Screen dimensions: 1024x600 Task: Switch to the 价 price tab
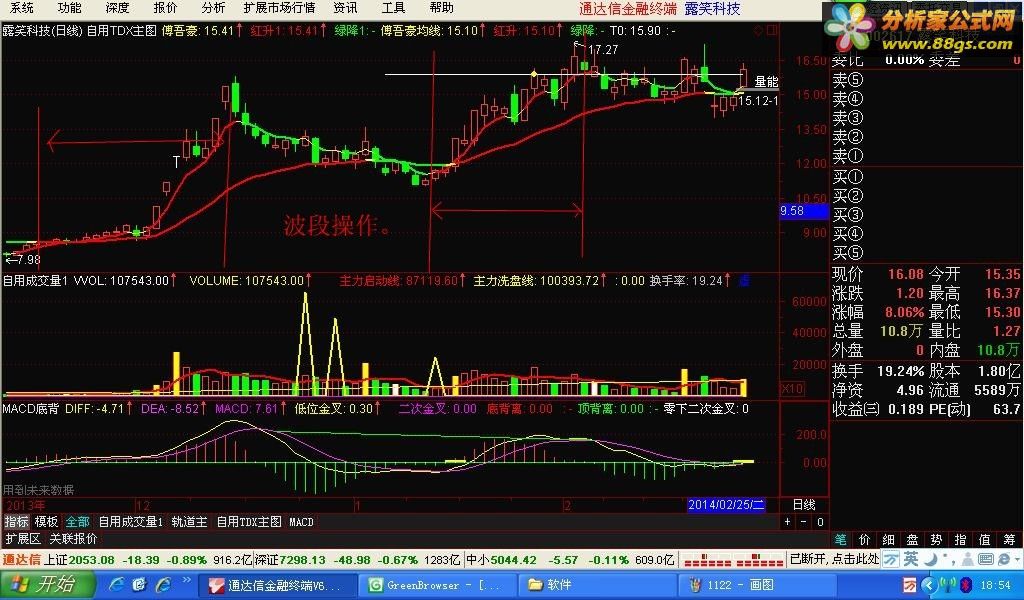click(x=865, y=539)
